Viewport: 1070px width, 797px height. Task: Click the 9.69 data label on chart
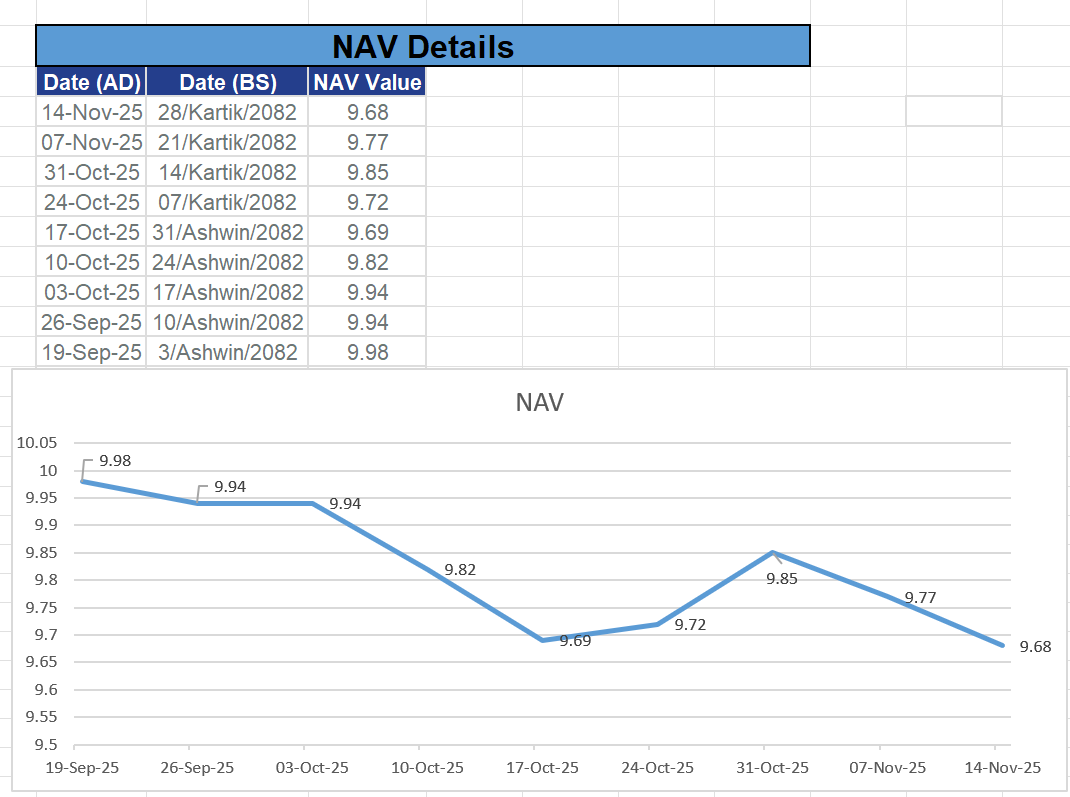point(575,641)
